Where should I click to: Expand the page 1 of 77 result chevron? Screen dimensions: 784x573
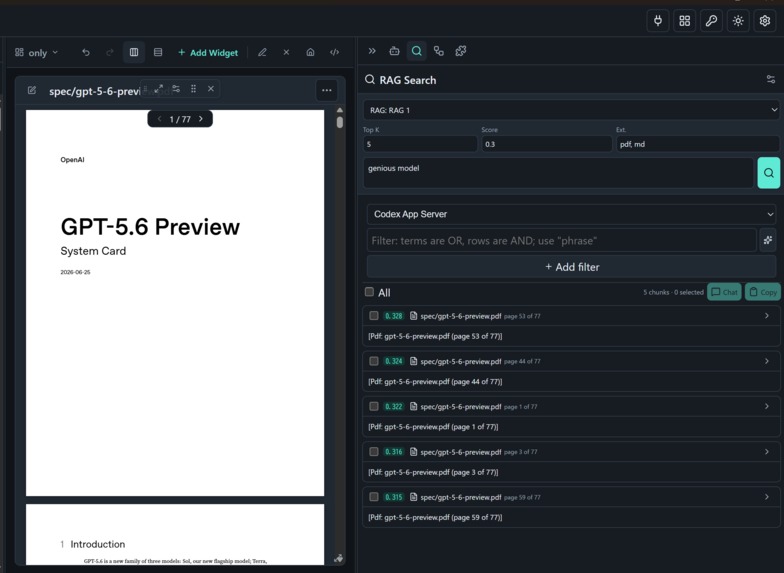click(767, 406)
